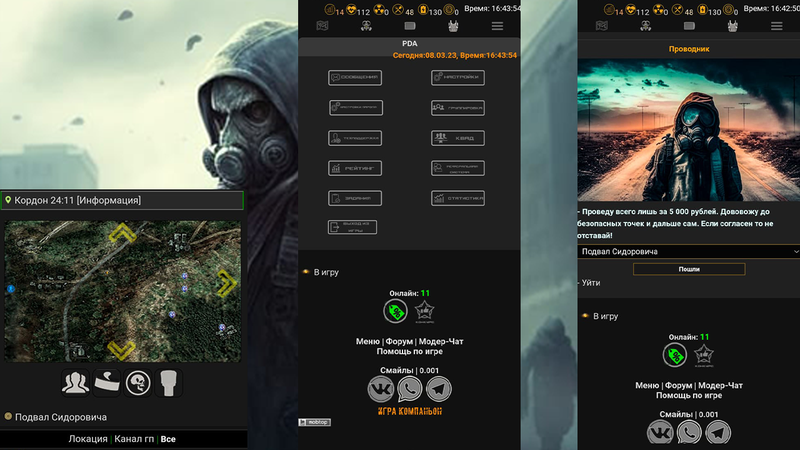Select the Канал гп chat tab
The image size is (800, 450).
click(x=135, y=439)
